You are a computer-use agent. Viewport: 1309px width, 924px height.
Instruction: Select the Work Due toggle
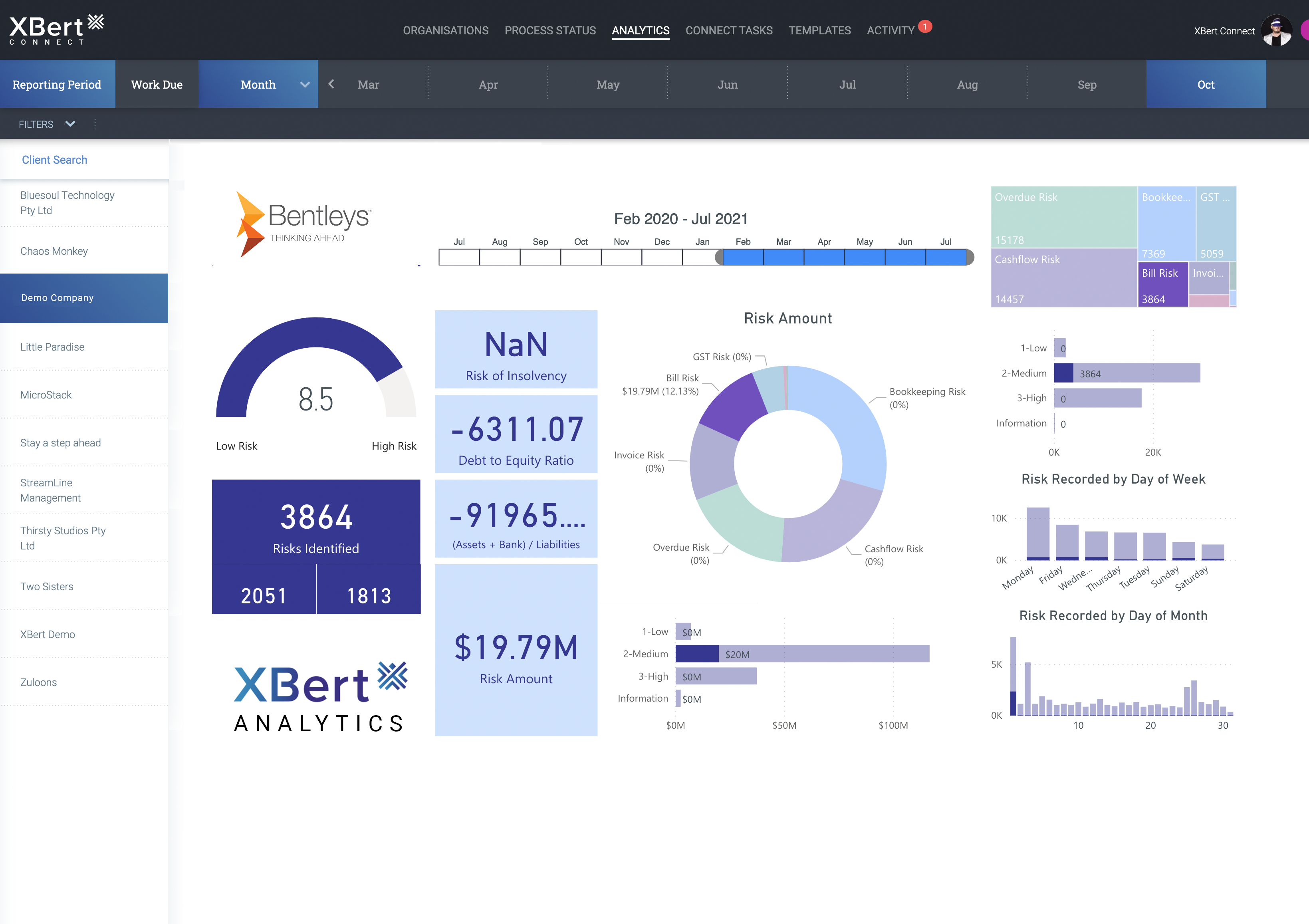(x=157, y=85)
